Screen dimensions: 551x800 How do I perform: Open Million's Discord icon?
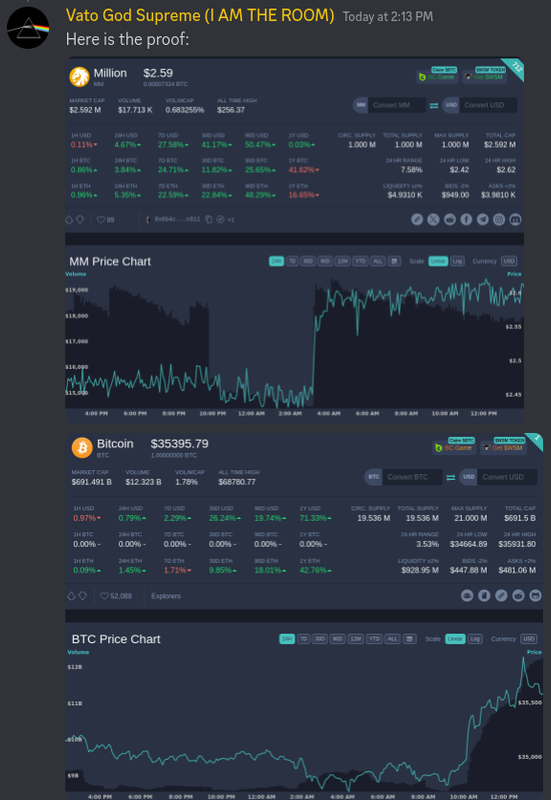[515, 219]
